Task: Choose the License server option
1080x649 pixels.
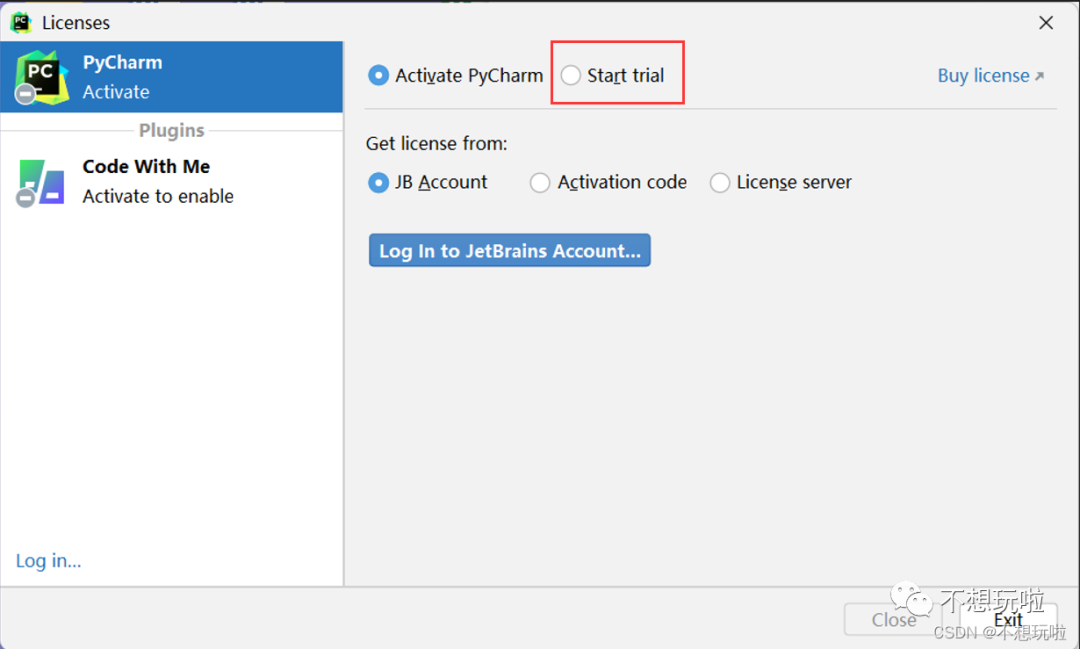Action: tap(720, 183)
